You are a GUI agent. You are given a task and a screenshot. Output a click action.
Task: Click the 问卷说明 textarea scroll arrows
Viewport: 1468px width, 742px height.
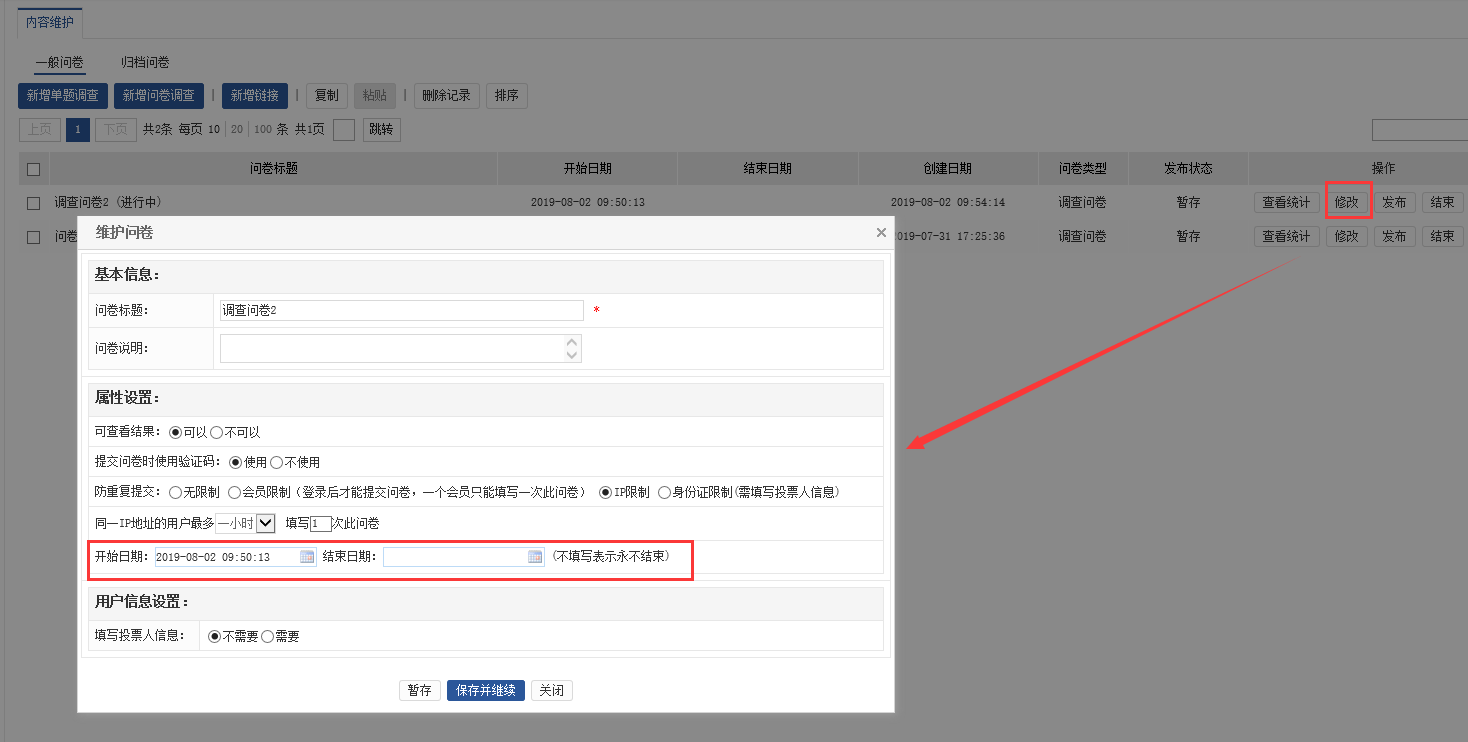click(572, 348)
